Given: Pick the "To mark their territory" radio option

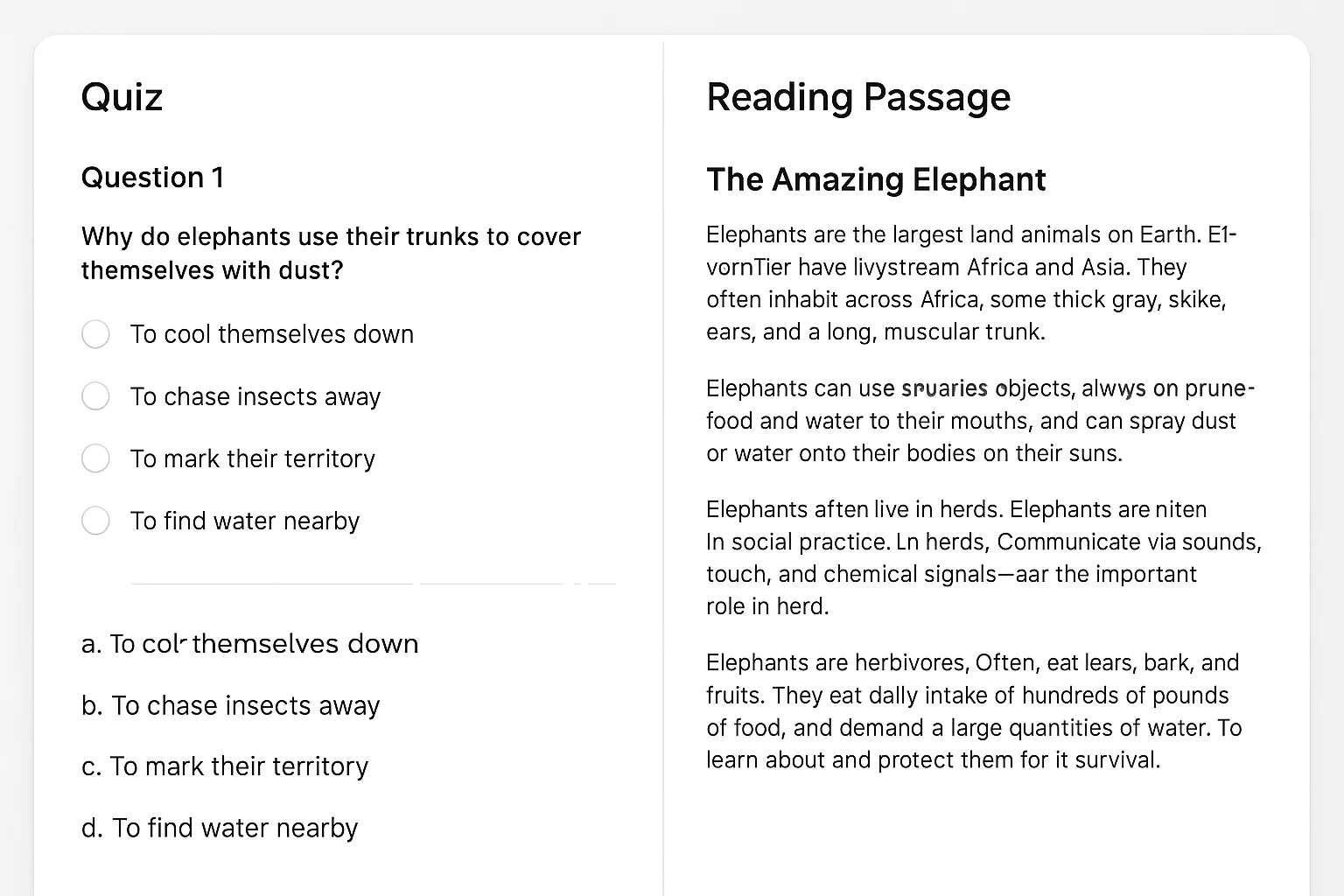Looking at the screenshot, I should click(x=95, y=458).
